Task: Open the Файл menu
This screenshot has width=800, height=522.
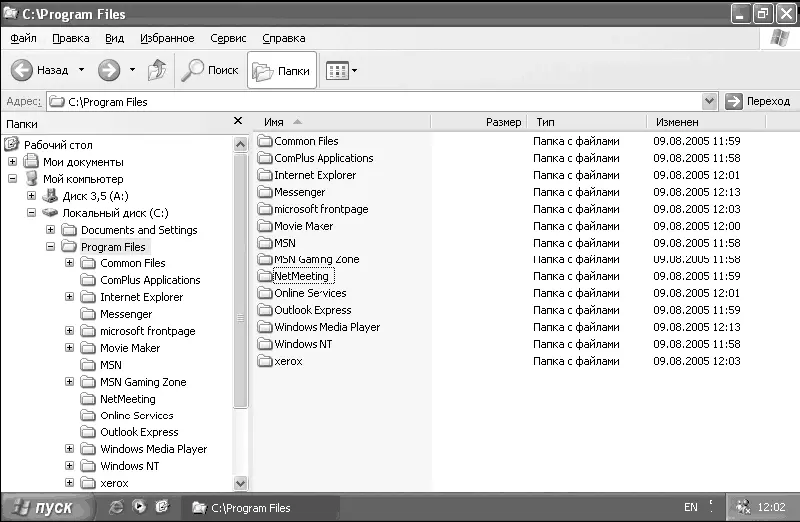Action: 23,38
